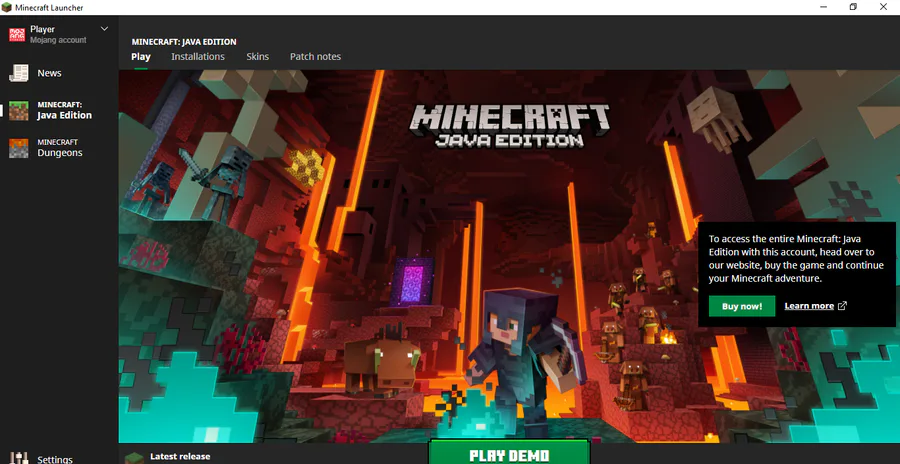The width and height of the screenshot is (900, 464).
Task: Click the Minecraft Java Edition banner logo
Action: [509, 126]
